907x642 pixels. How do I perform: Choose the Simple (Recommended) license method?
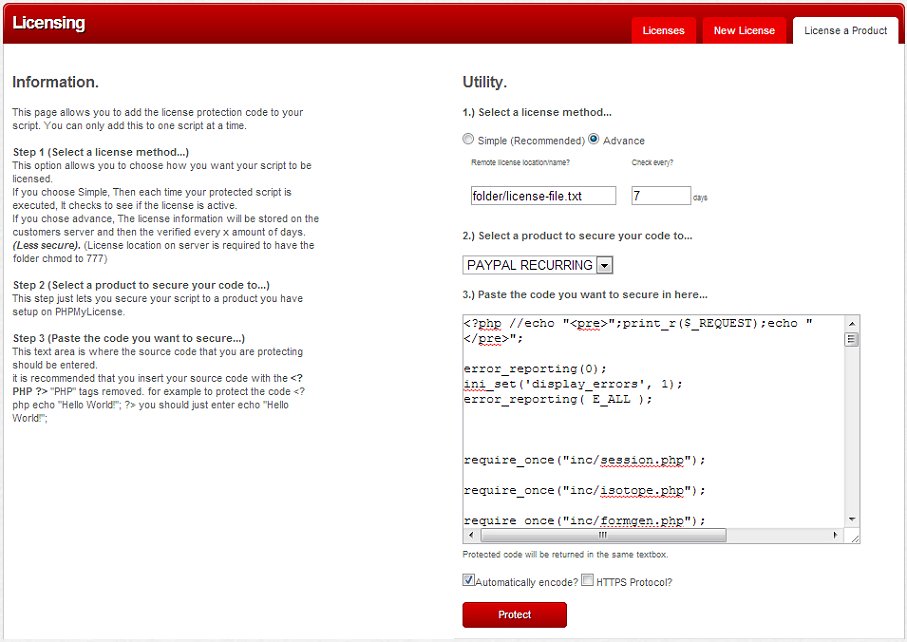[x=469, y=140]
